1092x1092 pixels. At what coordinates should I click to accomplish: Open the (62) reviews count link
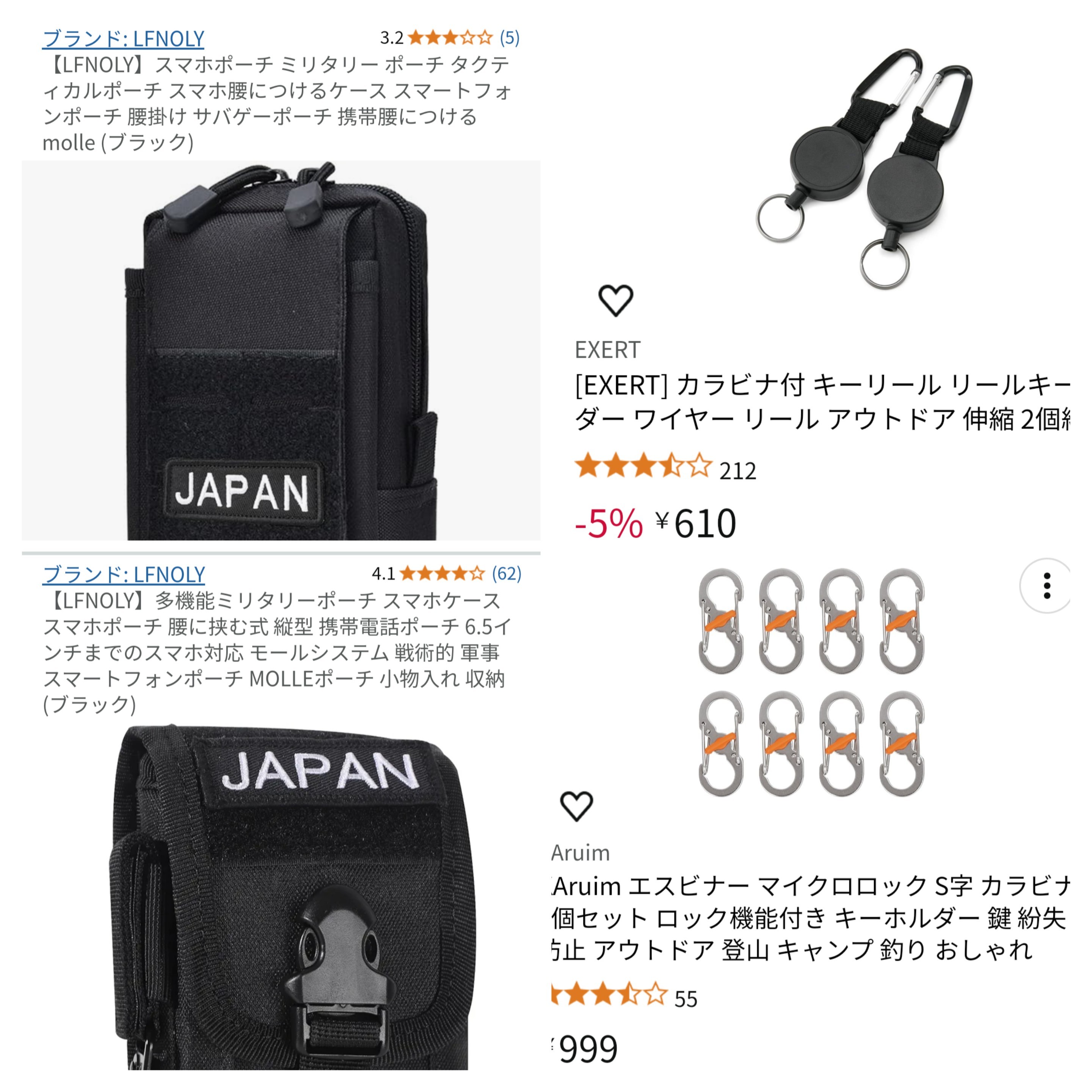507,574
